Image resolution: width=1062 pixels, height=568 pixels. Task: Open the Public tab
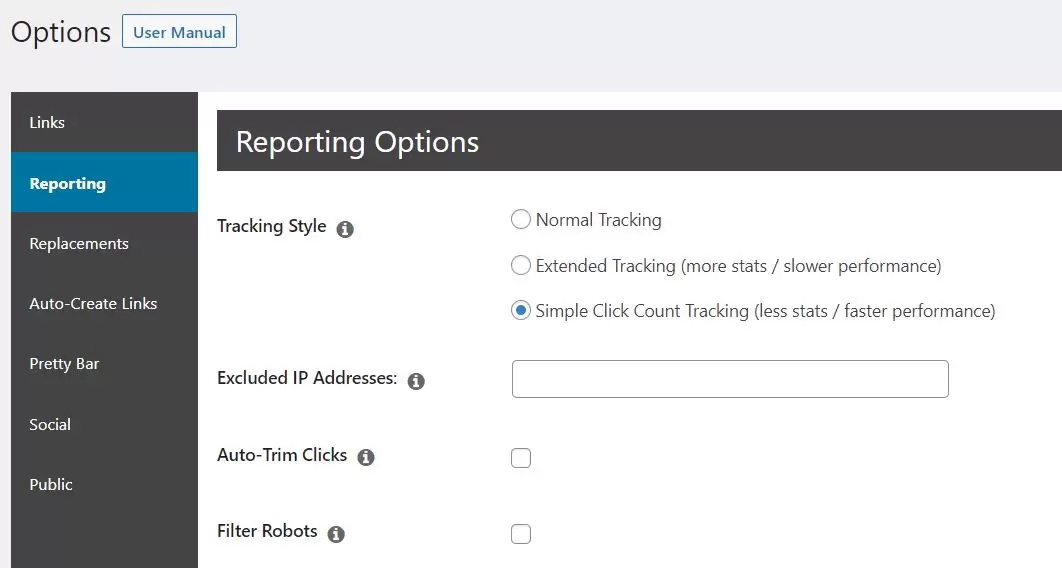[104, 484]
